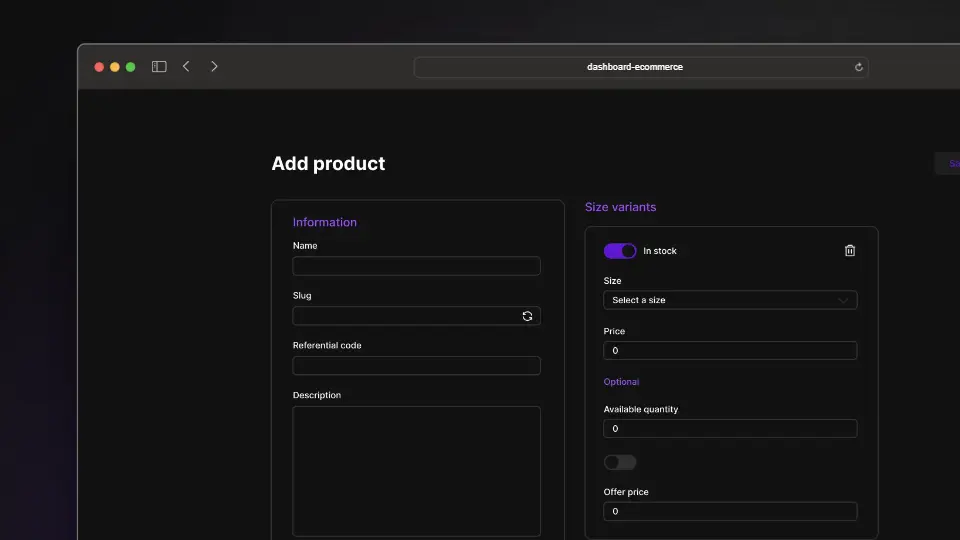Toggle the browser sidebar panel icon

pos(159,67)
